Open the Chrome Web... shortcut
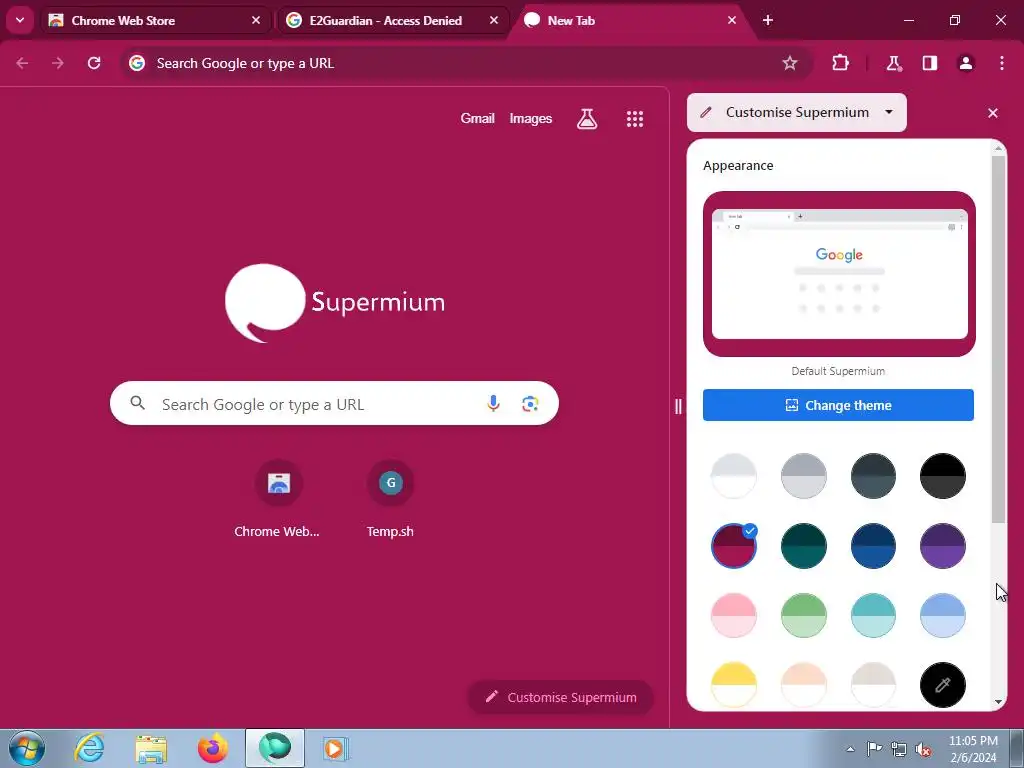 point(278,500)
